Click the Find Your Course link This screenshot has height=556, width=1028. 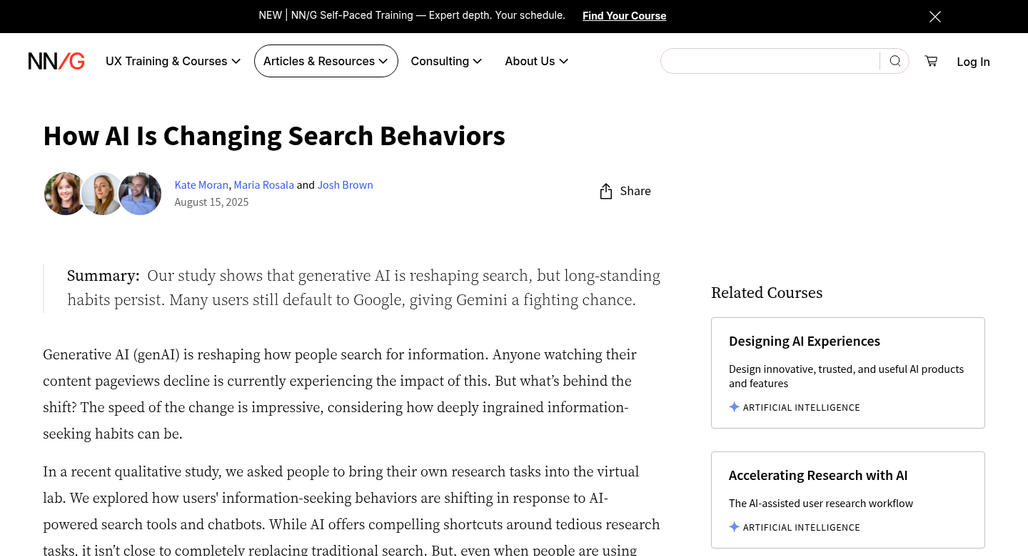[x=624, y=16]
